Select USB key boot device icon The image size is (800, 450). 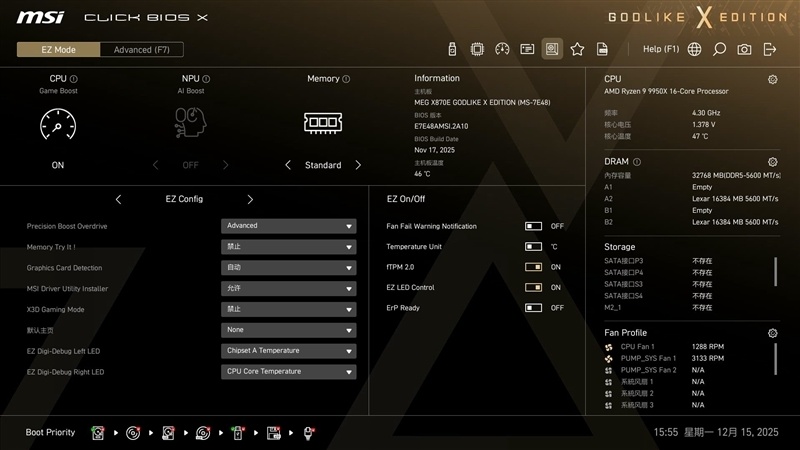pyautogui.click(x=238, y=433)
